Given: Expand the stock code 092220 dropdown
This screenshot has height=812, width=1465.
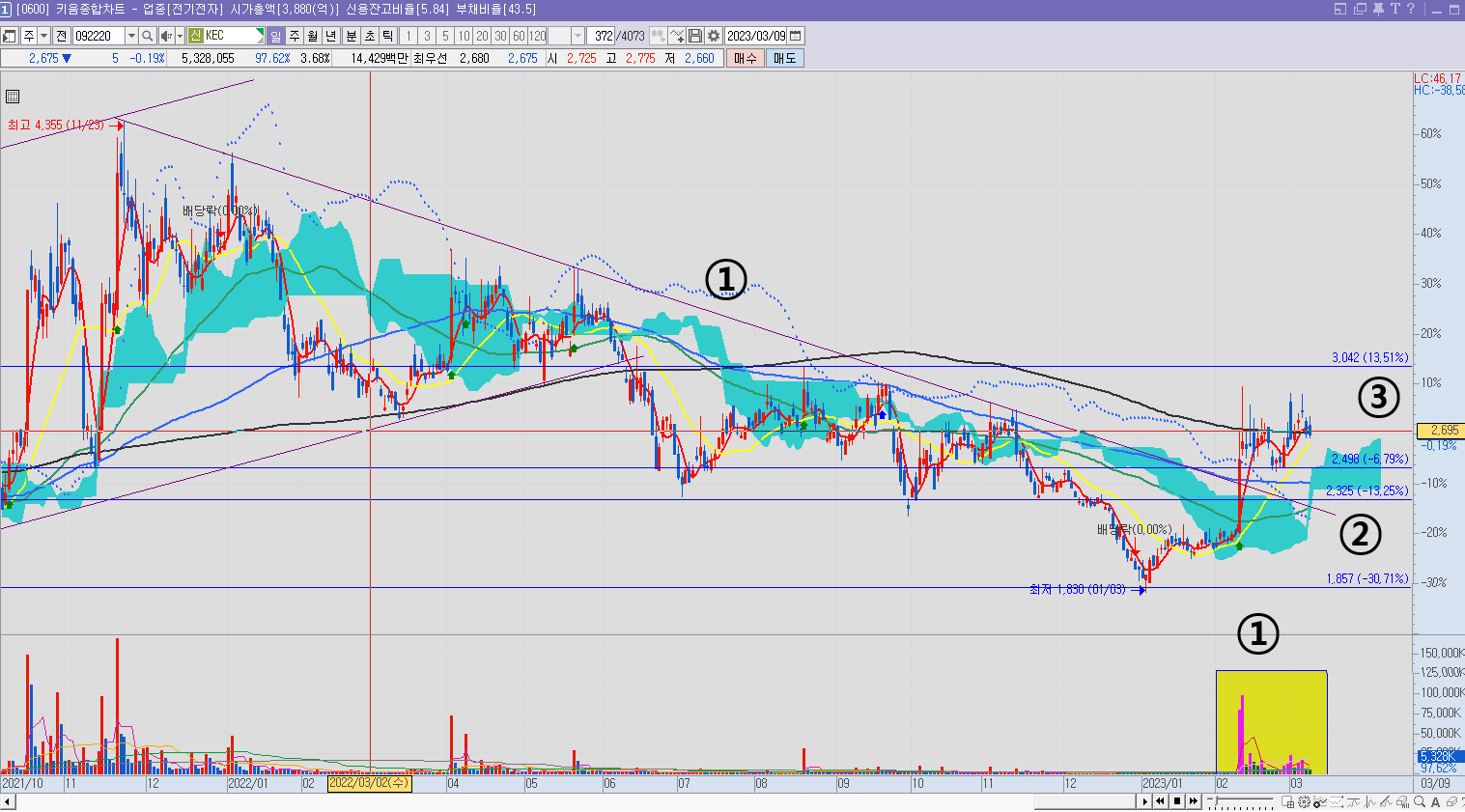Looking at the screenshot, I should click(132, 36).
